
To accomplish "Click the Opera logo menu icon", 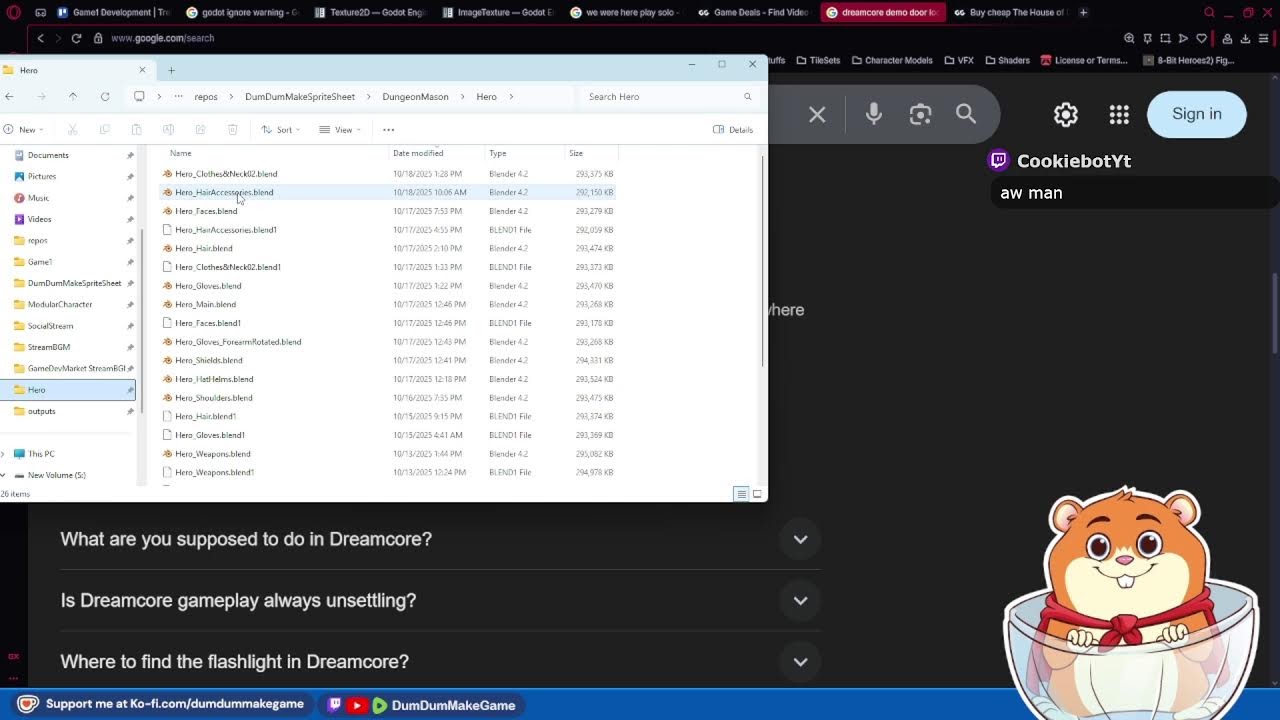I will pos(13,13).
